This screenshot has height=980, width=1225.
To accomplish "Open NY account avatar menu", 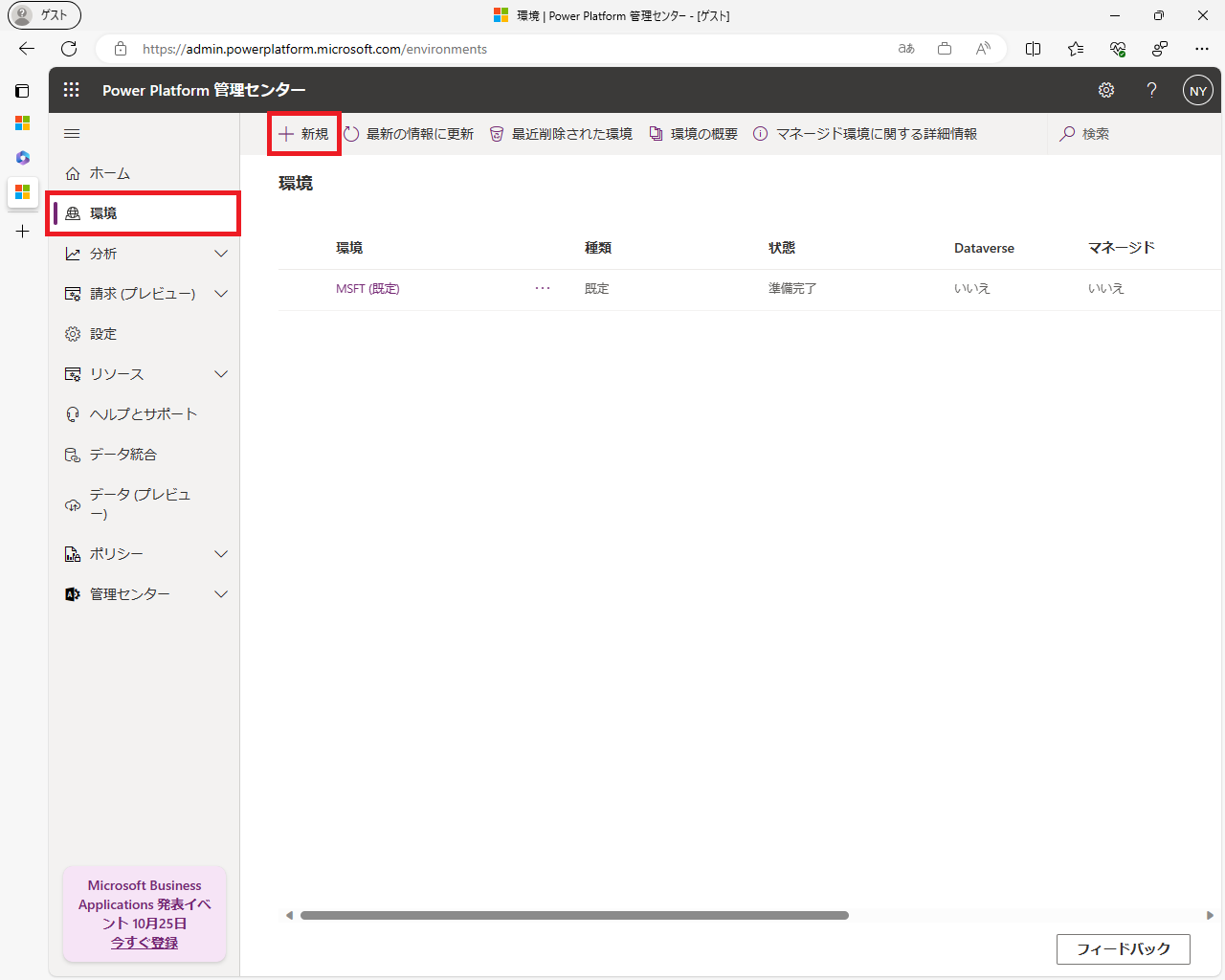I will pos(1198,91).
